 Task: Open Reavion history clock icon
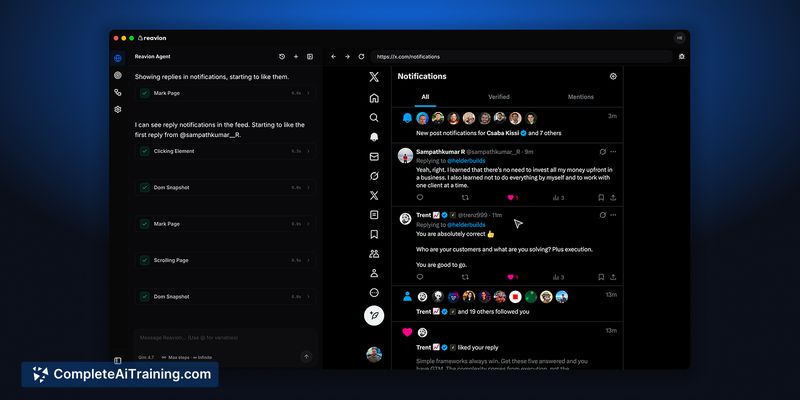(282, 57)
